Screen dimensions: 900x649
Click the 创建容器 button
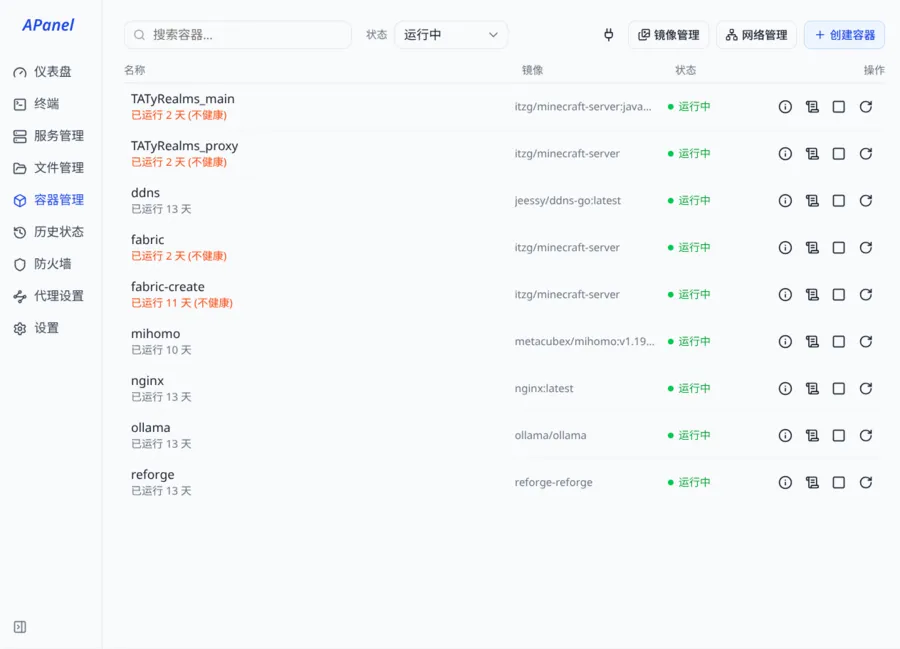click(844, 35)
